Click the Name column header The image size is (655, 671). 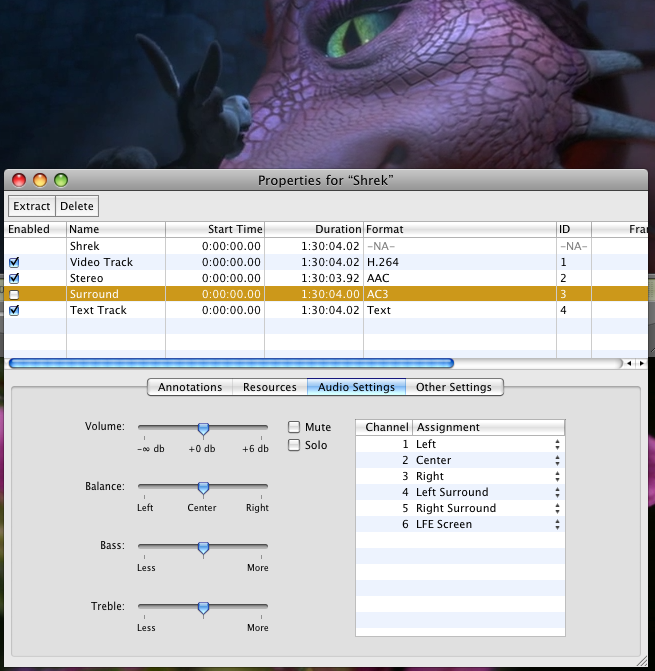pyautogui.click(x=116, y=229)
